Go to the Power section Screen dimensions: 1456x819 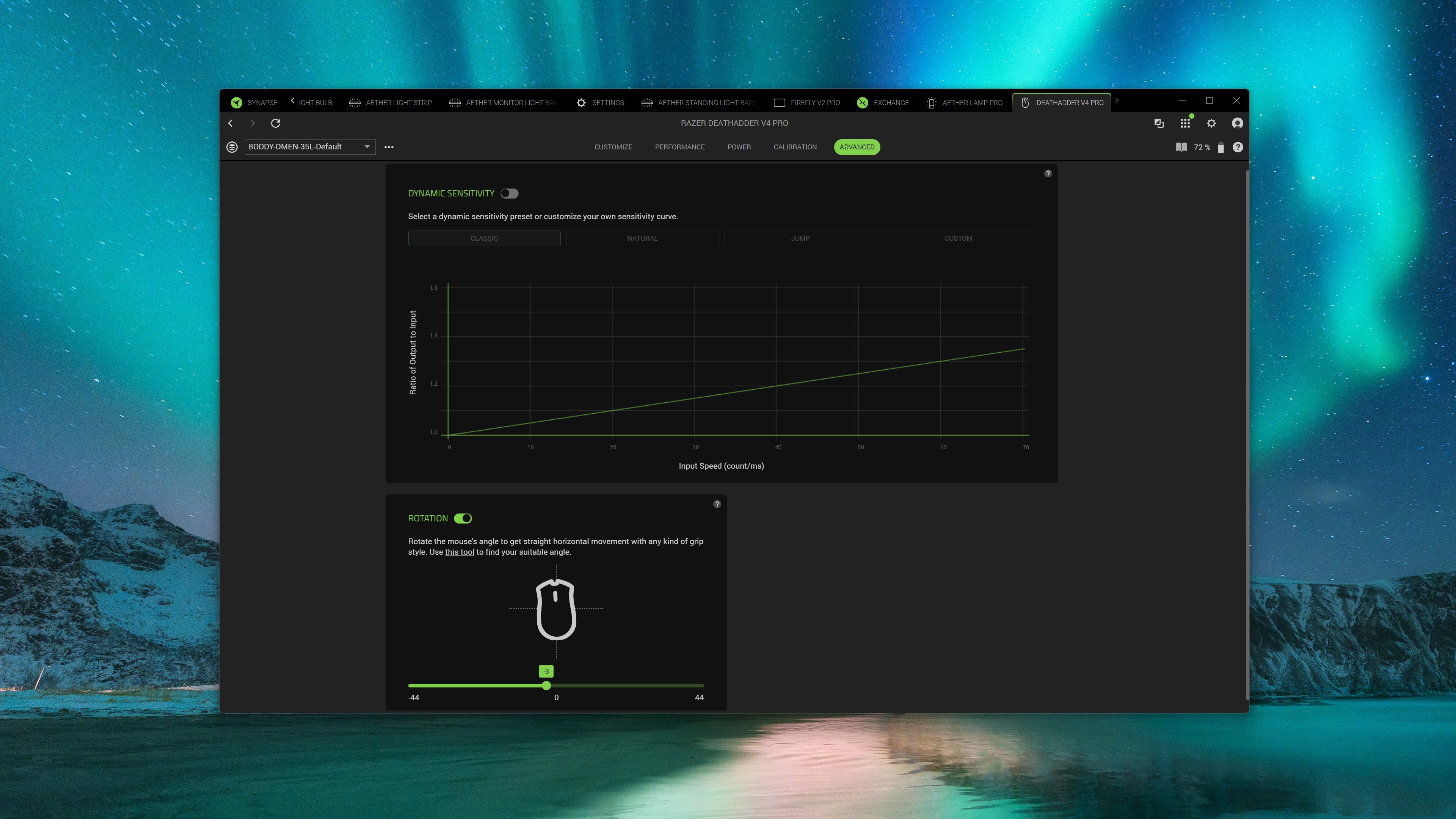739,147
